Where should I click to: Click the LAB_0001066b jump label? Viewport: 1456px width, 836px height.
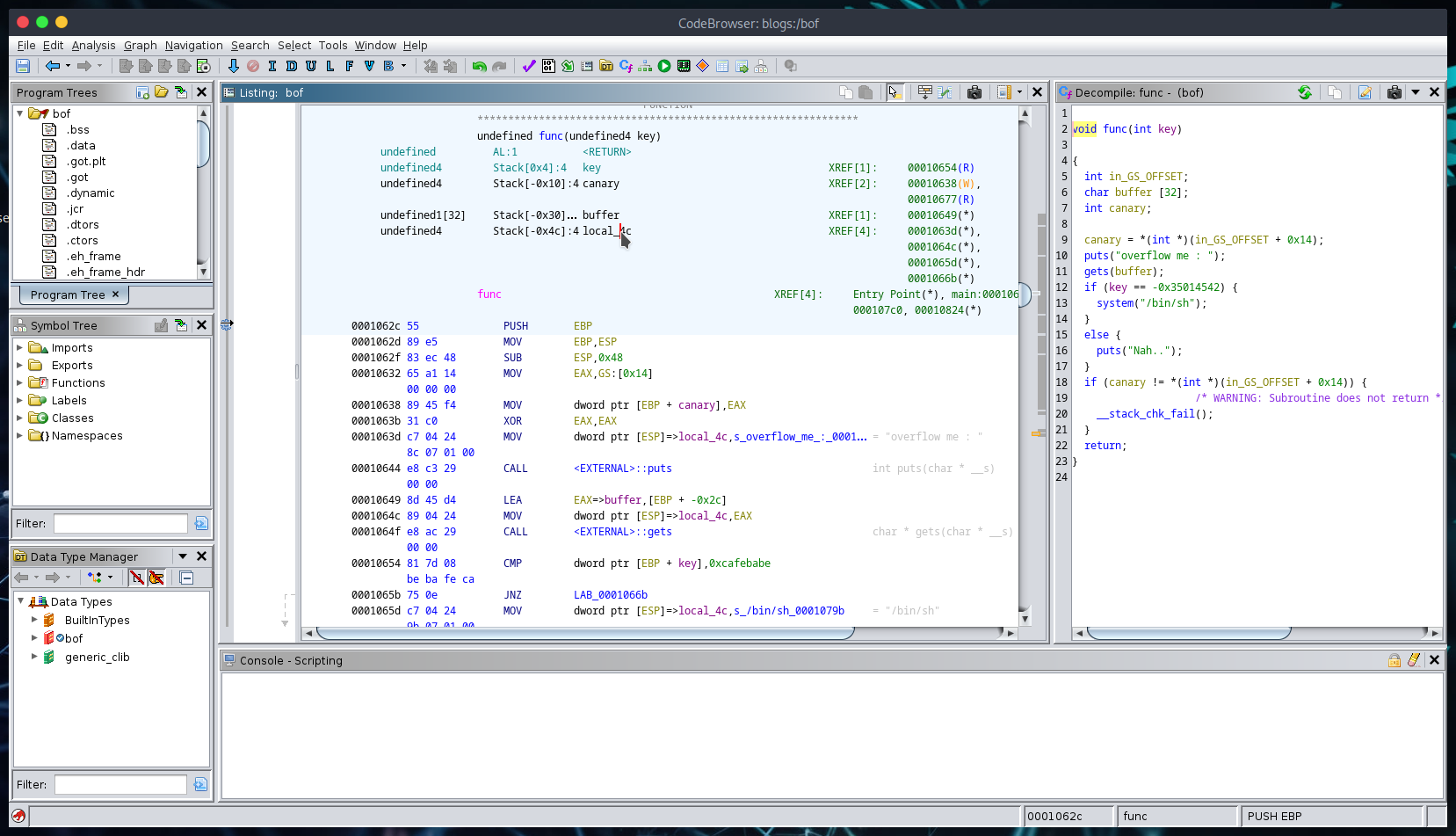pyautogui.click(x=610, y=595)
